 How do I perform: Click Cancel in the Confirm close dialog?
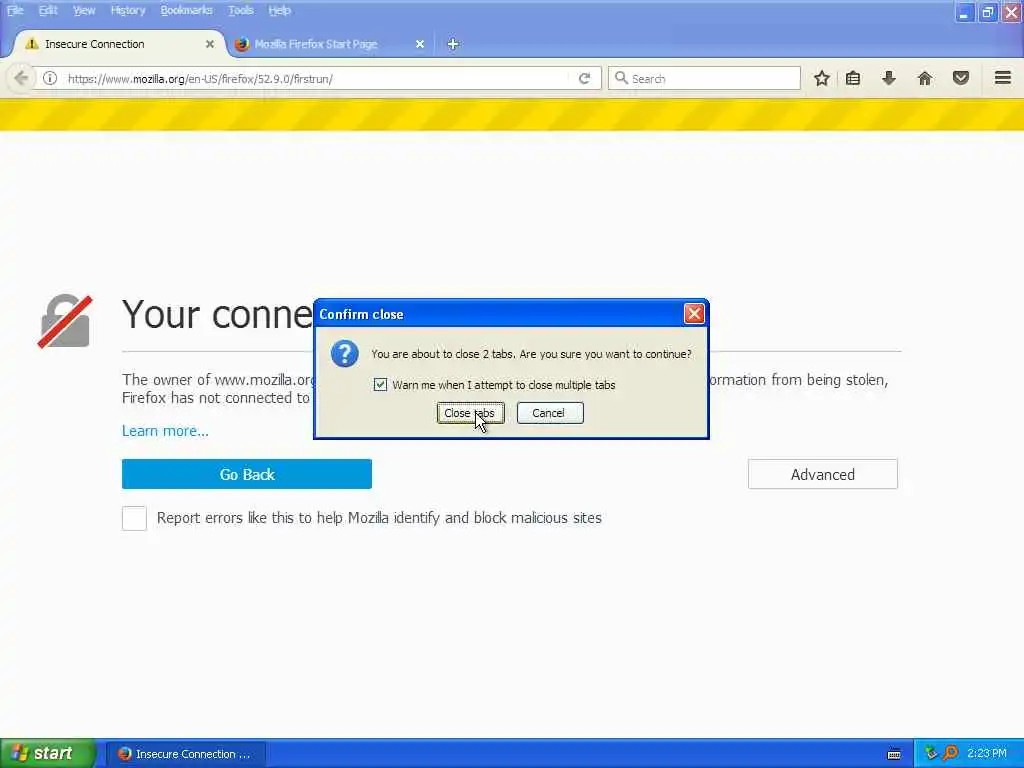click(550, 413)
